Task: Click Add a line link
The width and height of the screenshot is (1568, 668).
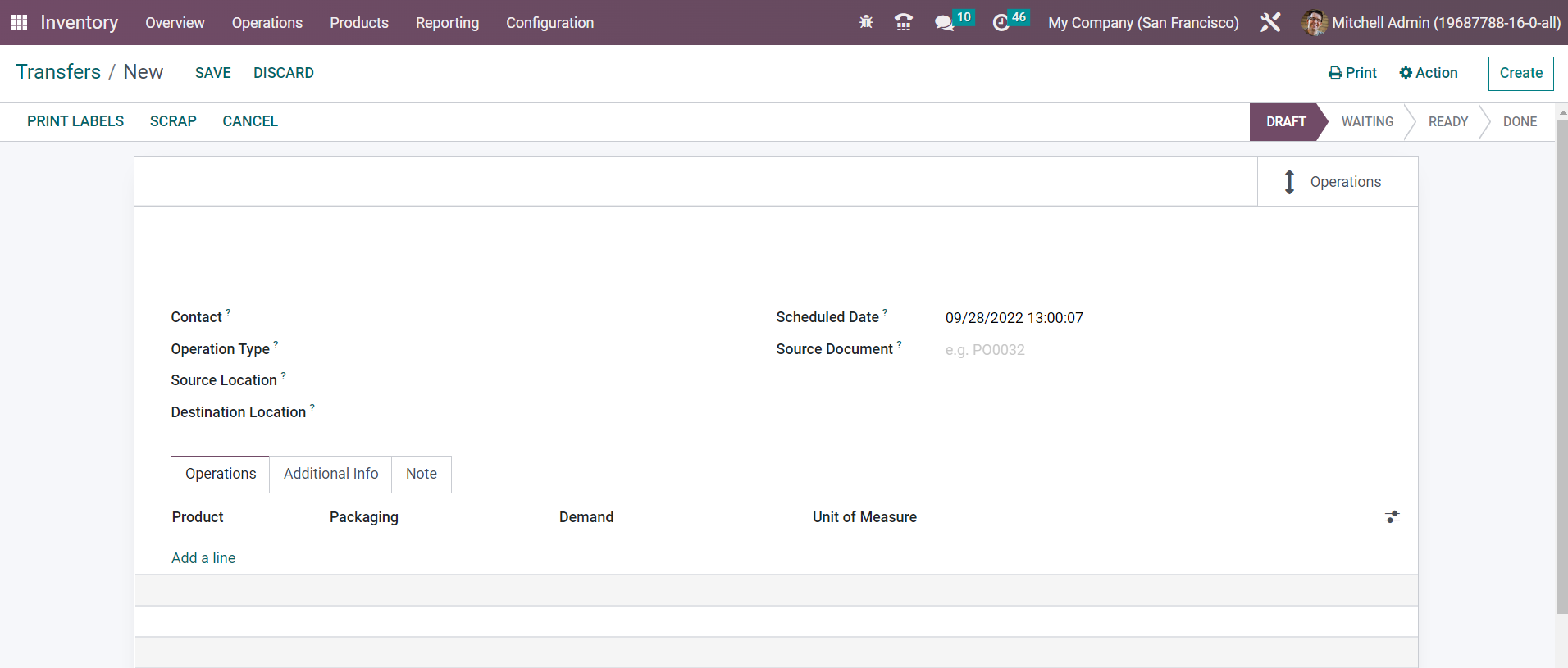Action: (203, 558)
